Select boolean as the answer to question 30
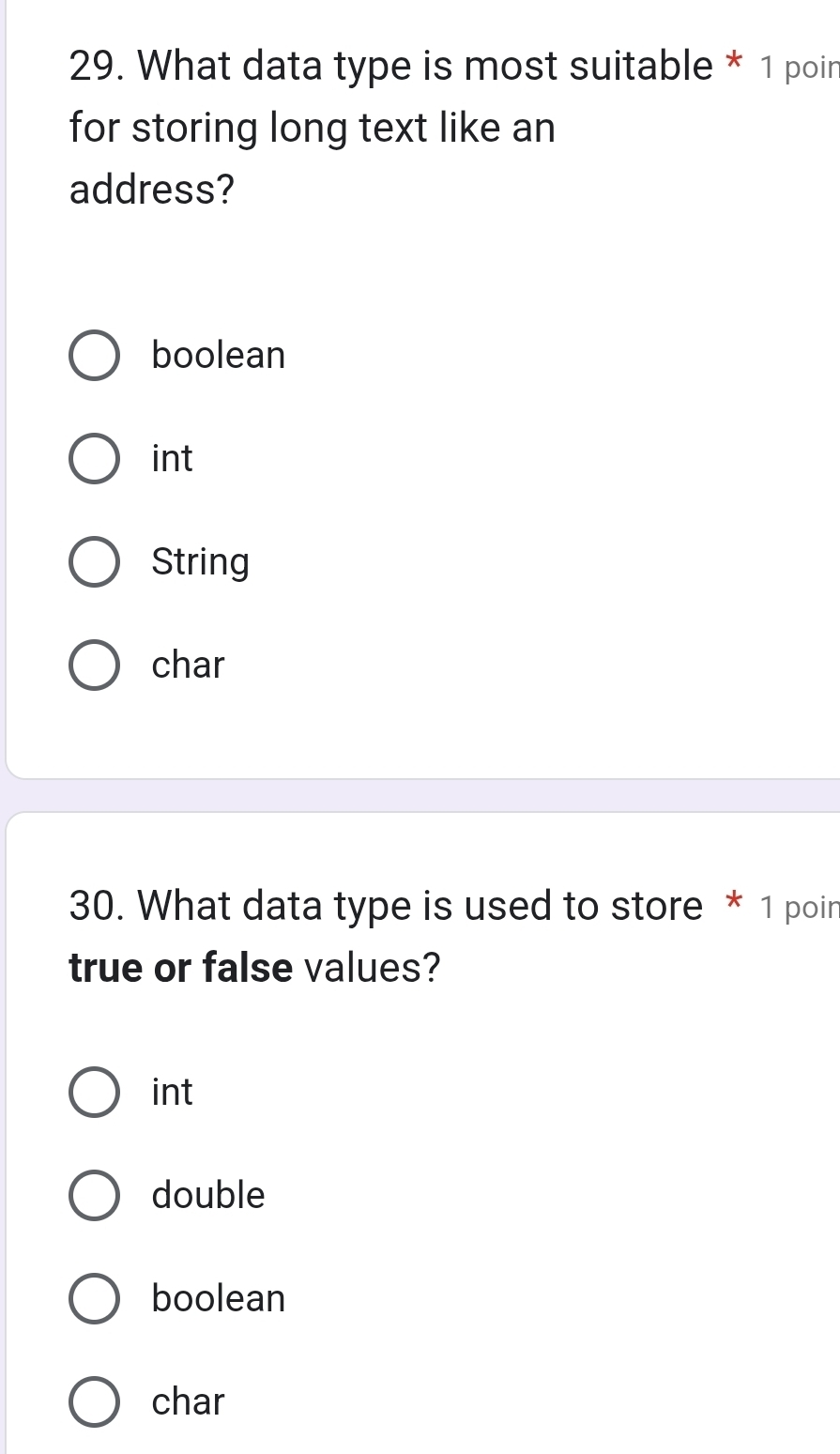This screenshot has width=840, height=1454. [x=94, y=1299]
